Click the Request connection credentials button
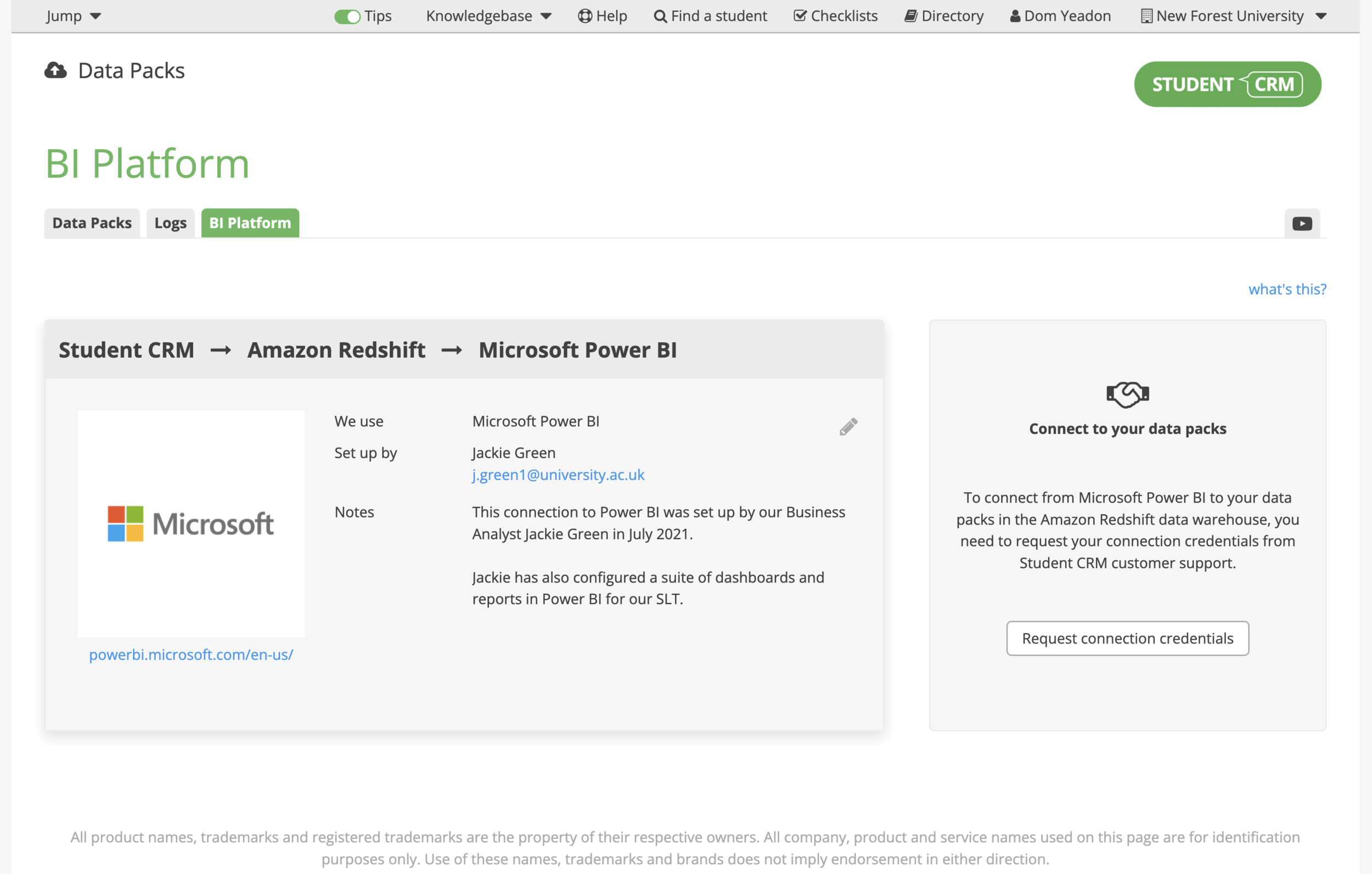The image size is (1372, 874). click(1127, 638)
